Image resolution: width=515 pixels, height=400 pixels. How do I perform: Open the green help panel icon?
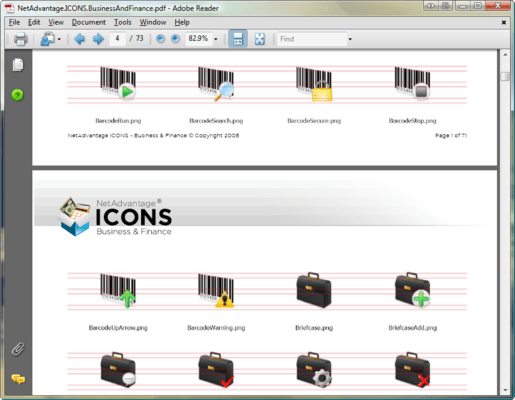(18, 95)
